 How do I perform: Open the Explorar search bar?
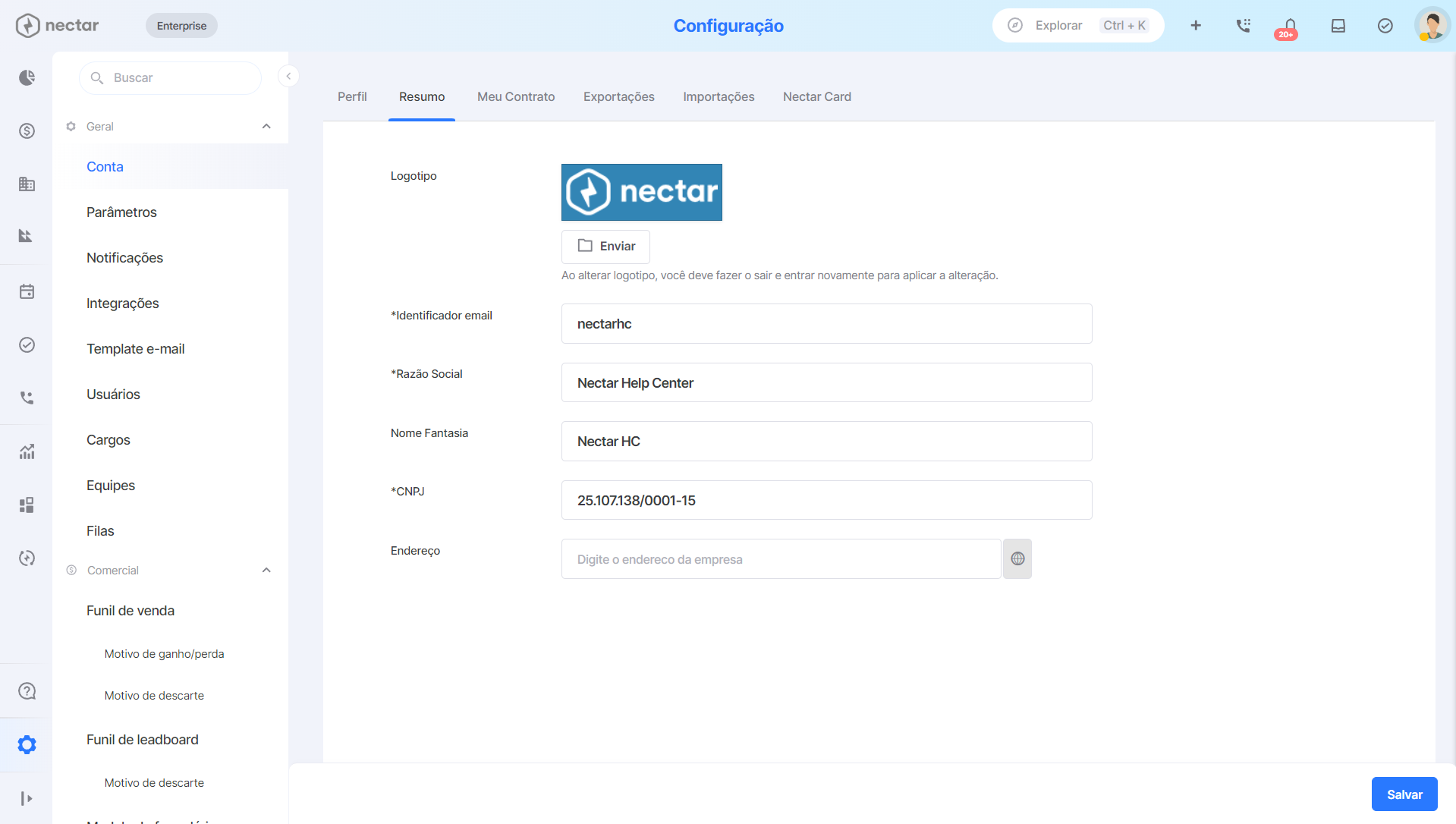[1078, 26]
